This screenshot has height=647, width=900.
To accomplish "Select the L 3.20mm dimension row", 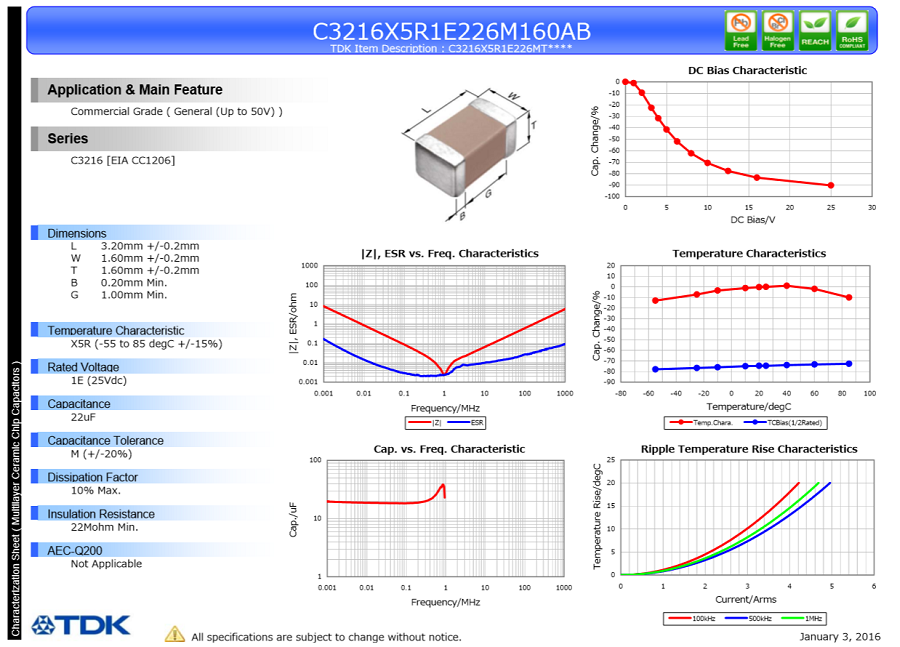I will click(x=135, y=246).
